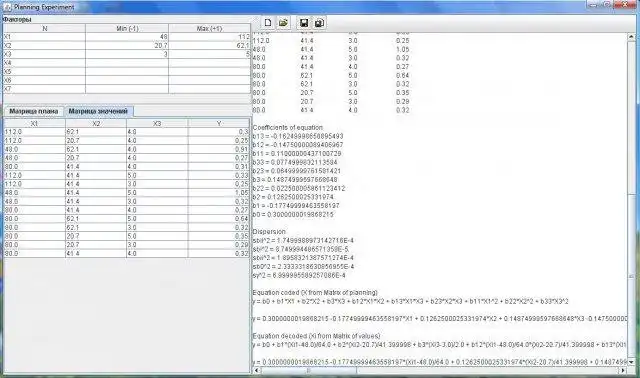The image size is (640, 378).
Task: Select the Матрица значений tab
Action: pos(98,111)
